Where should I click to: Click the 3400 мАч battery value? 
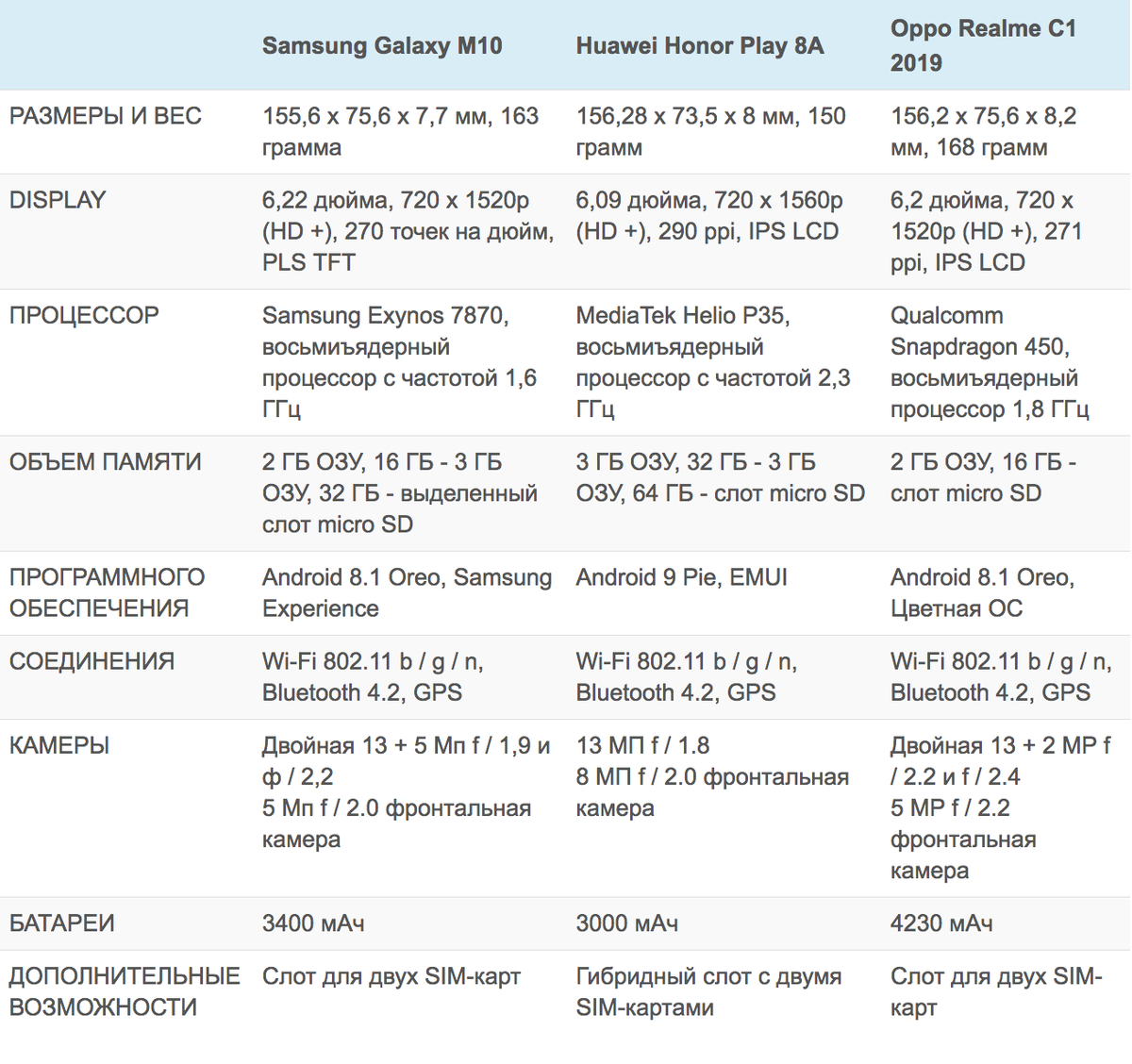pyautogui.click(x=313, y=923)
